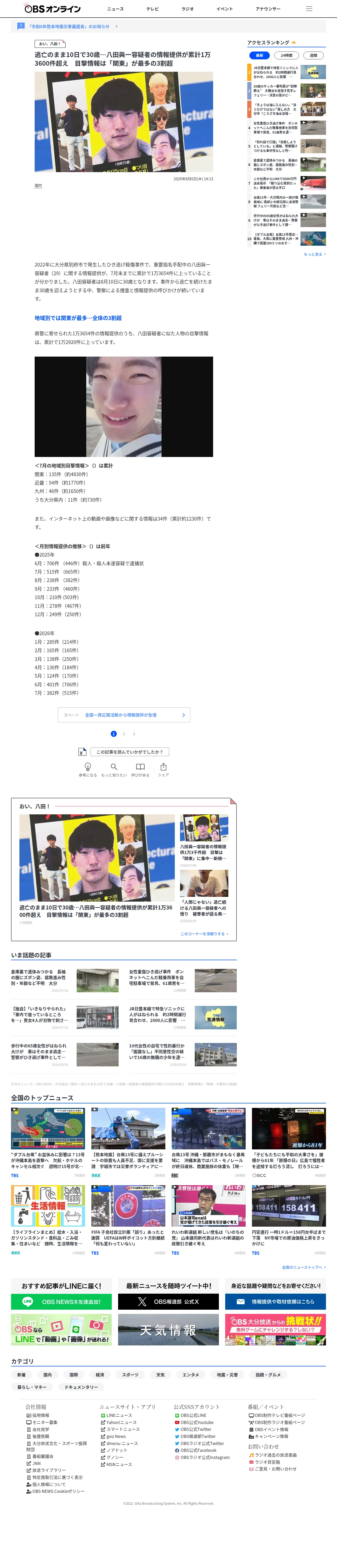Click the 挑戦状 game challenge banner
The image size is (337, 1568).
[276, 1329]
